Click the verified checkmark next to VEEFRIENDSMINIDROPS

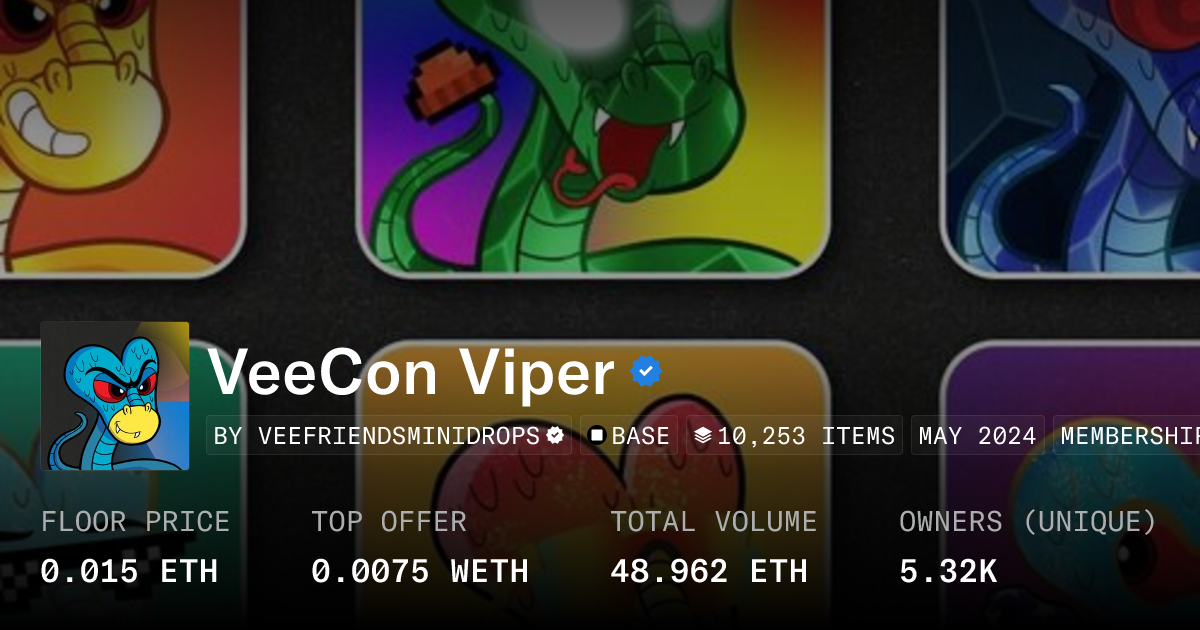555,436
